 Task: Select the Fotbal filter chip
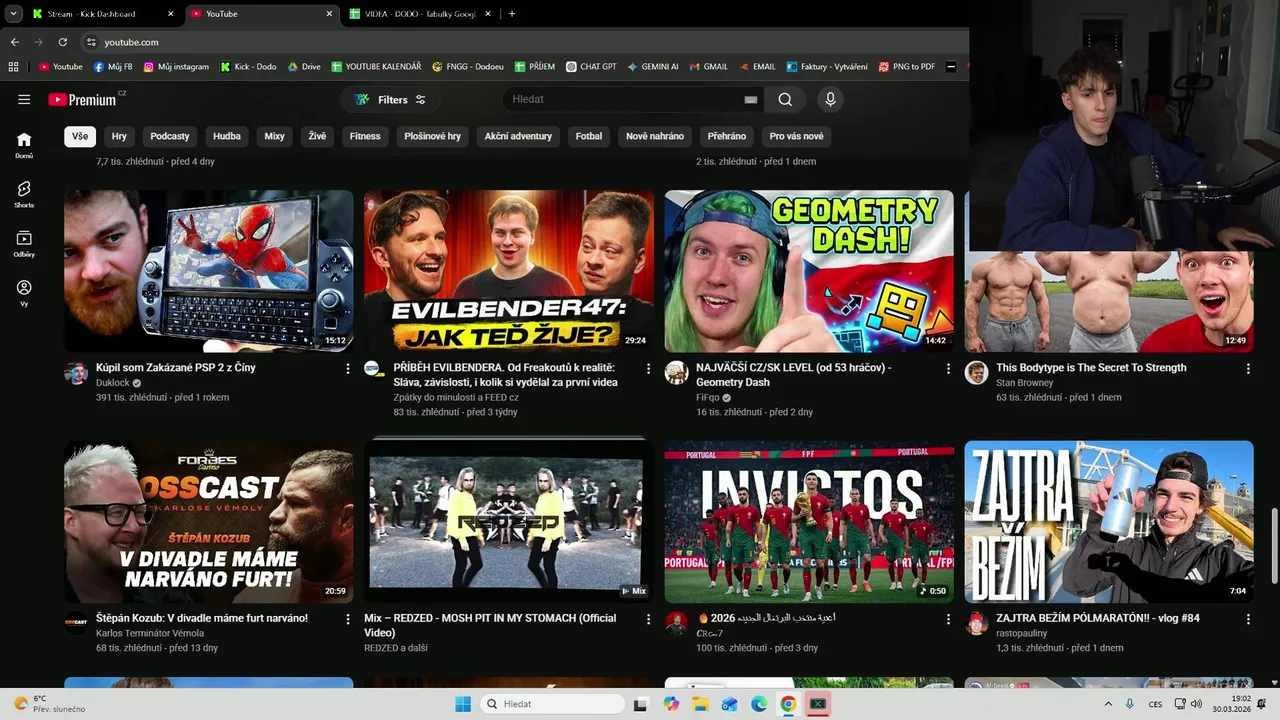(x=589, y=136)
